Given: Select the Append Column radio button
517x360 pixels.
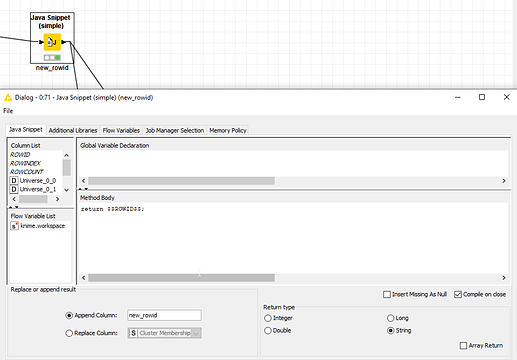Looking at the screenshot, I should [69, 315].
